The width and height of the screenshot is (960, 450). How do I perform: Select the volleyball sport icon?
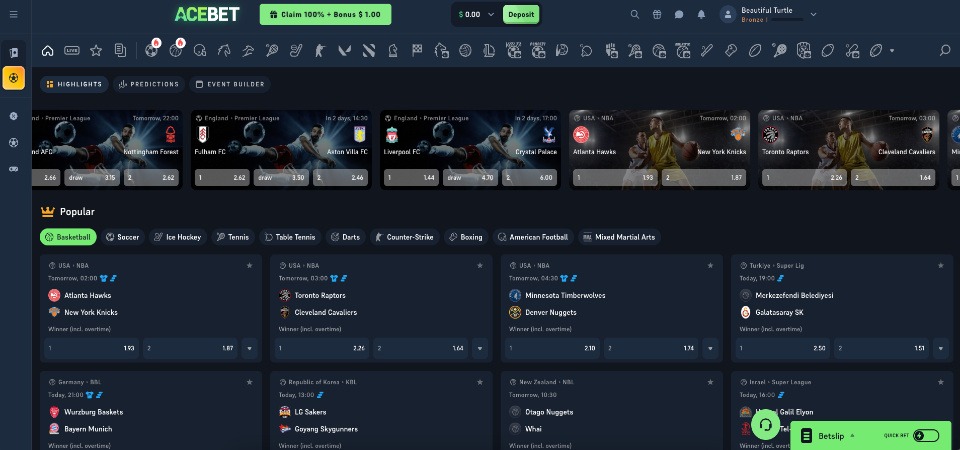pos(465,51)
